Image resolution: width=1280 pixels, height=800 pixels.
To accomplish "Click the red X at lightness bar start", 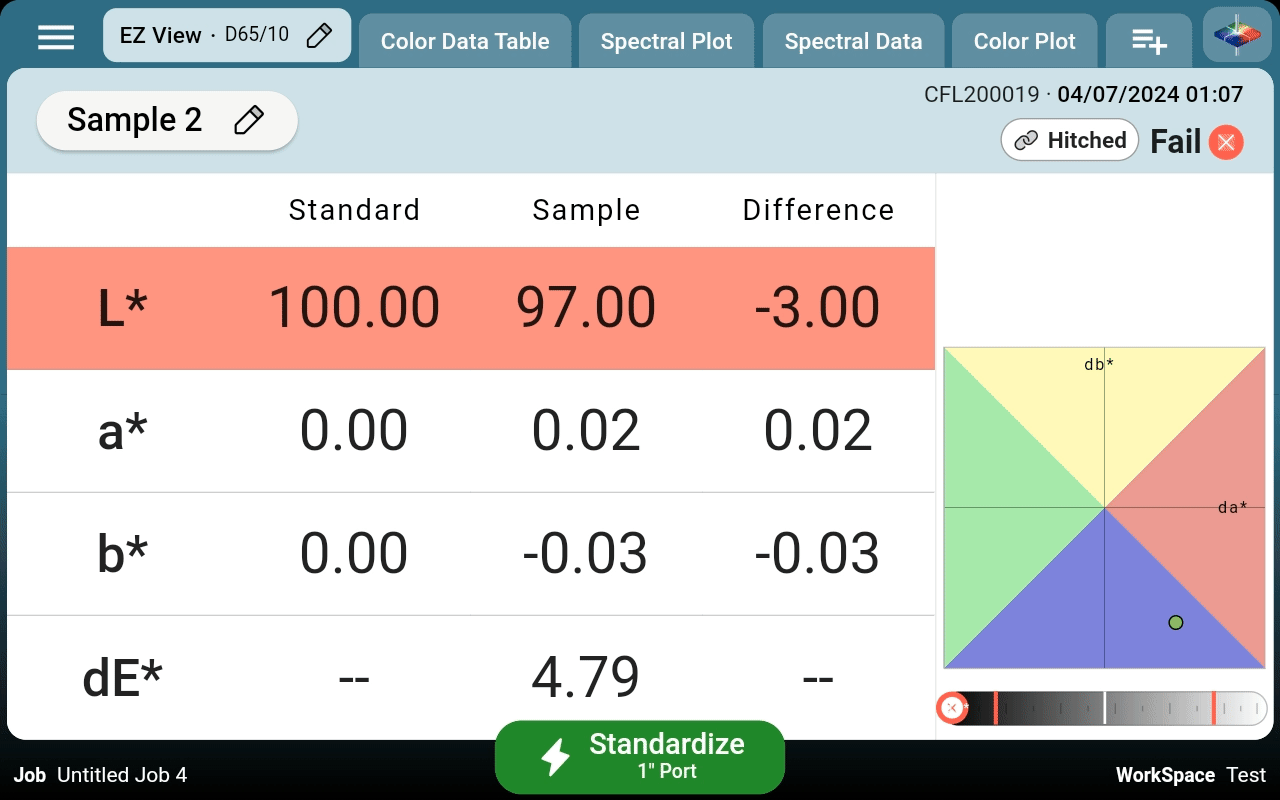I will [952, 708].
